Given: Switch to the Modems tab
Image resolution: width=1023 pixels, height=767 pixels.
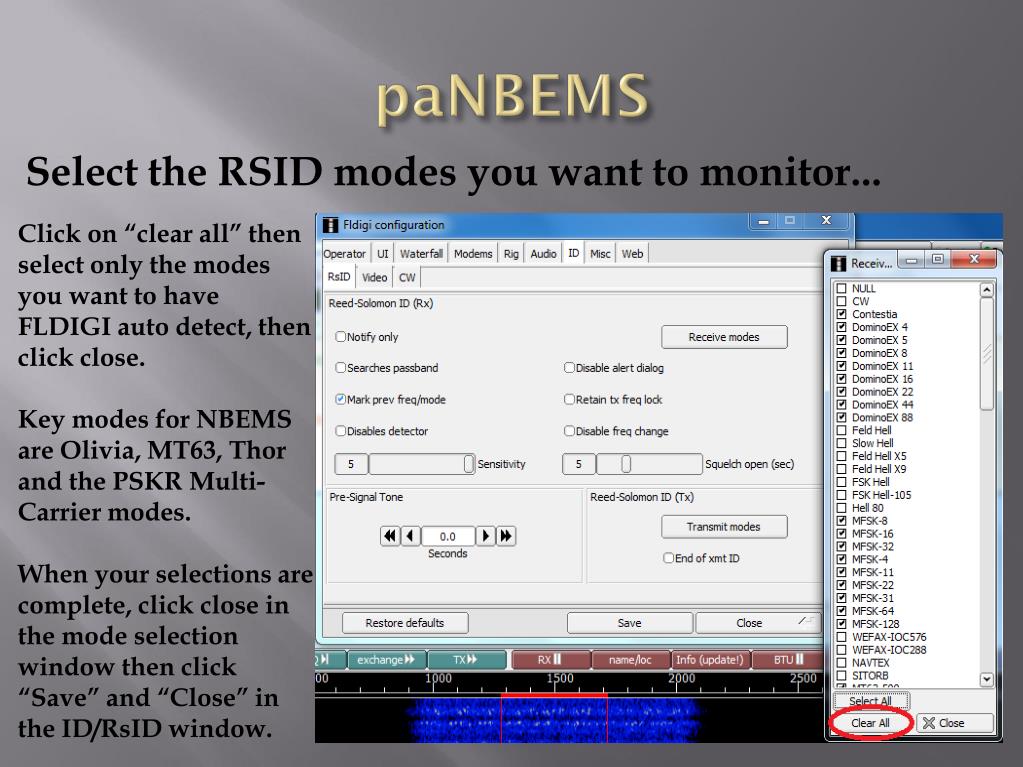Looking at the screenshot, I should tap(473, 254).
